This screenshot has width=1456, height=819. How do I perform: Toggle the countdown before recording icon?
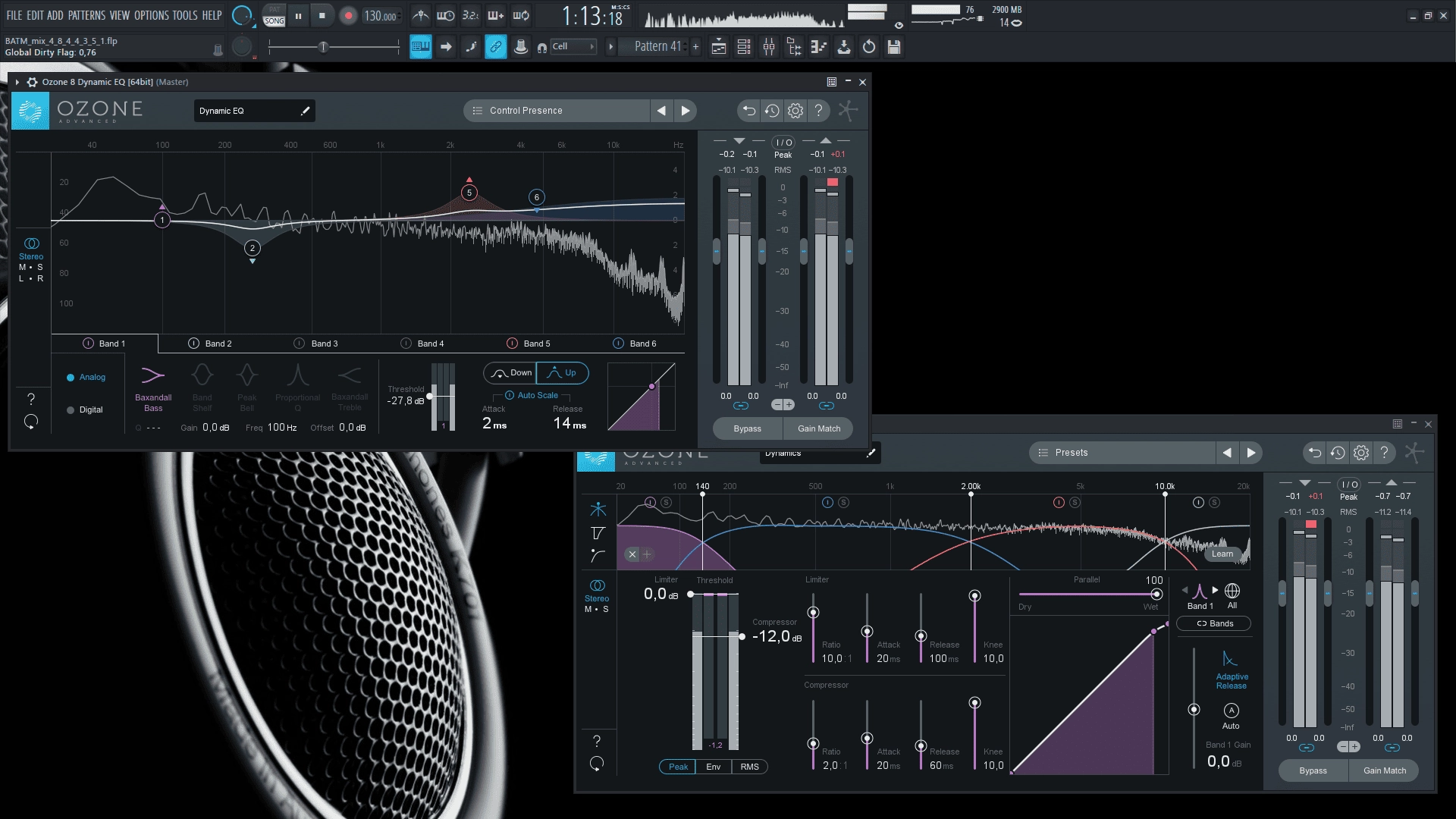471,15
